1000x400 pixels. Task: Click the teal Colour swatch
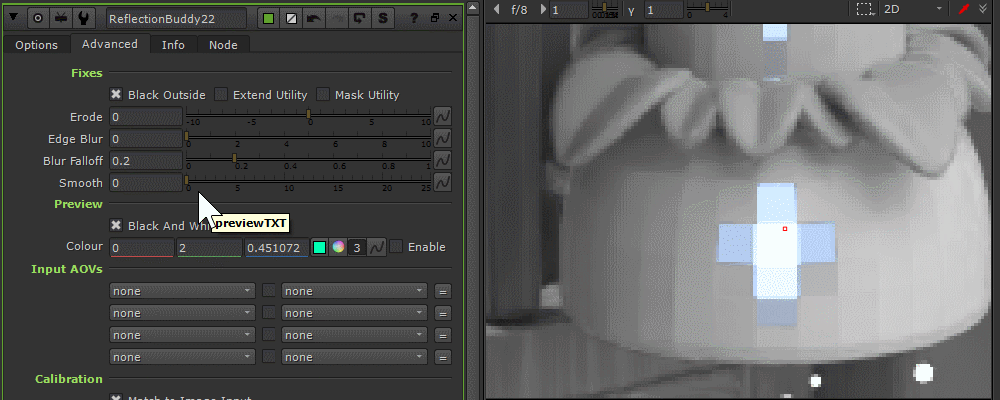[320, 247]
